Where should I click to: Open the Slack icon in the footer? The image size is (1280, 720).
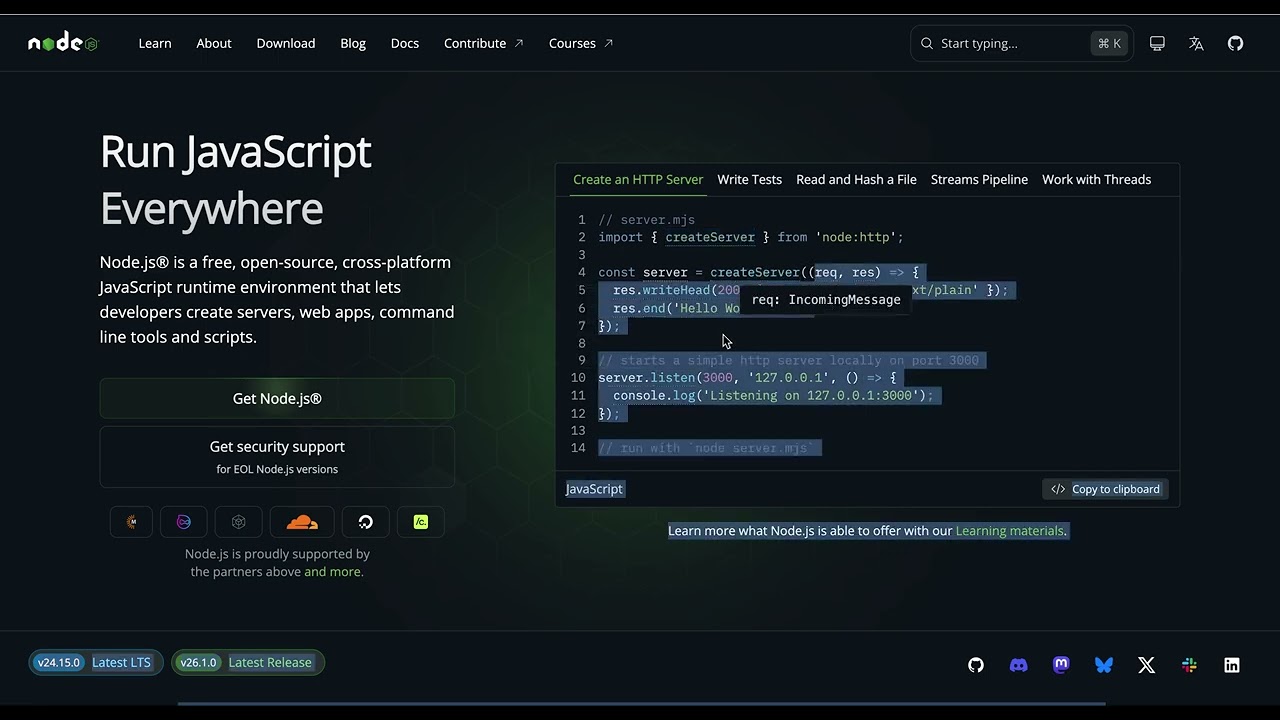click(x=1189, y=665)
